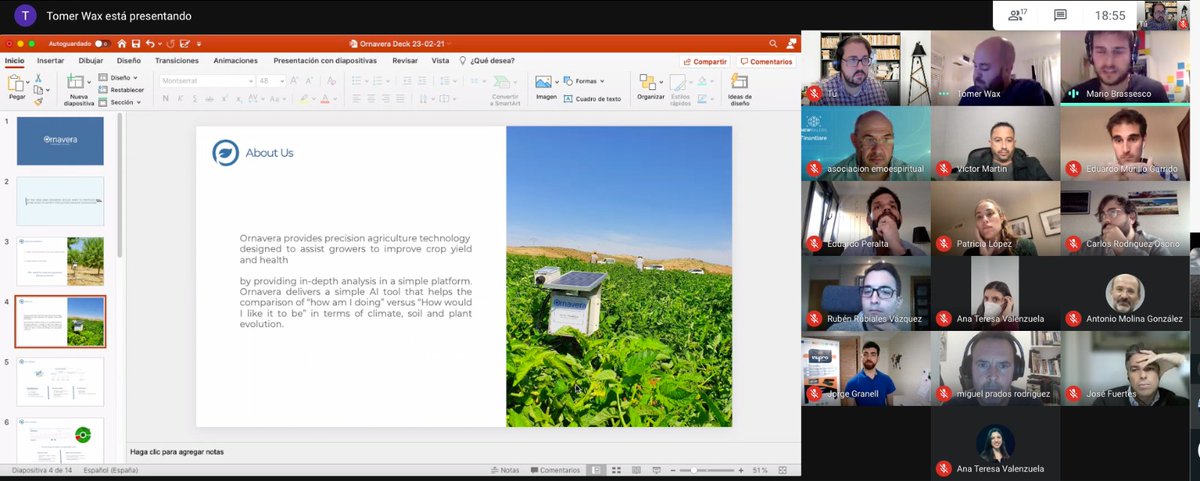Image resolution: width=1200 pixels, height=481 pixels.
Task: Click the Undo arrow icon
Action: point(150,43)
